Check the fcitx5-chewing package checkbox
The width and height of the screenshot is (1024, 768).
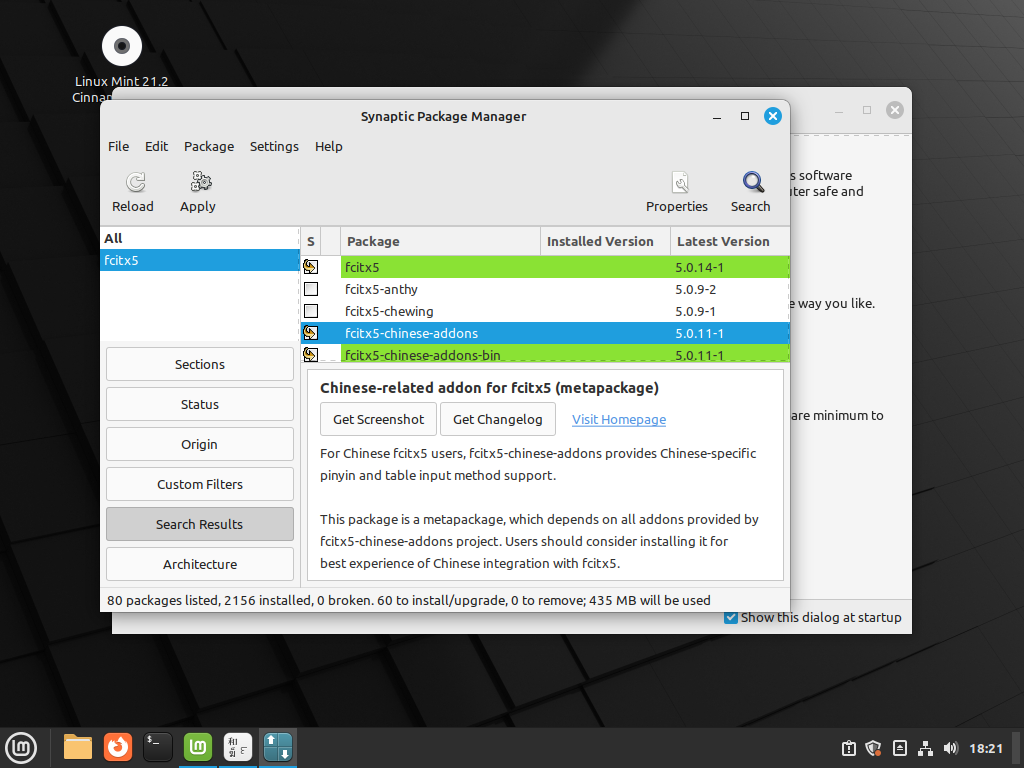coord(311,311)
